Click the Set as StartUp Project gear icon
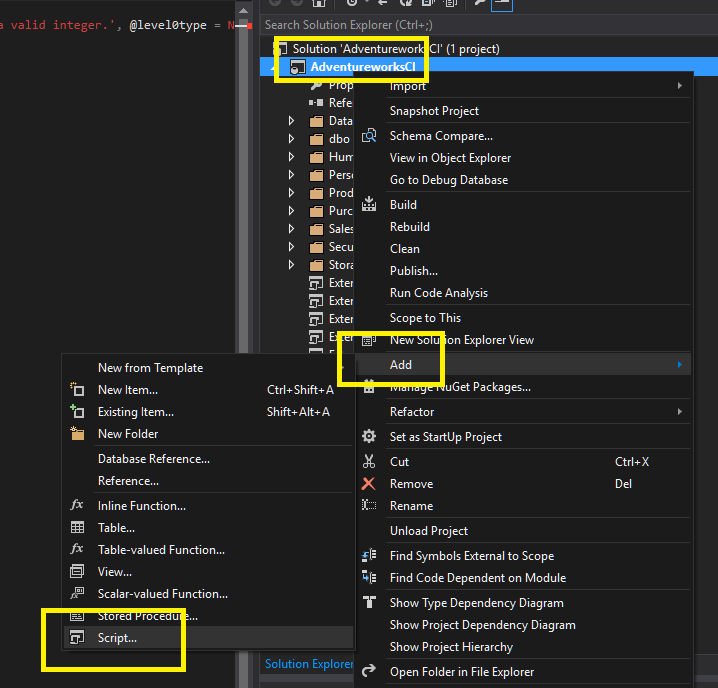Image resolution: width=718 pixels, height=688 pixels. point(369,437)
